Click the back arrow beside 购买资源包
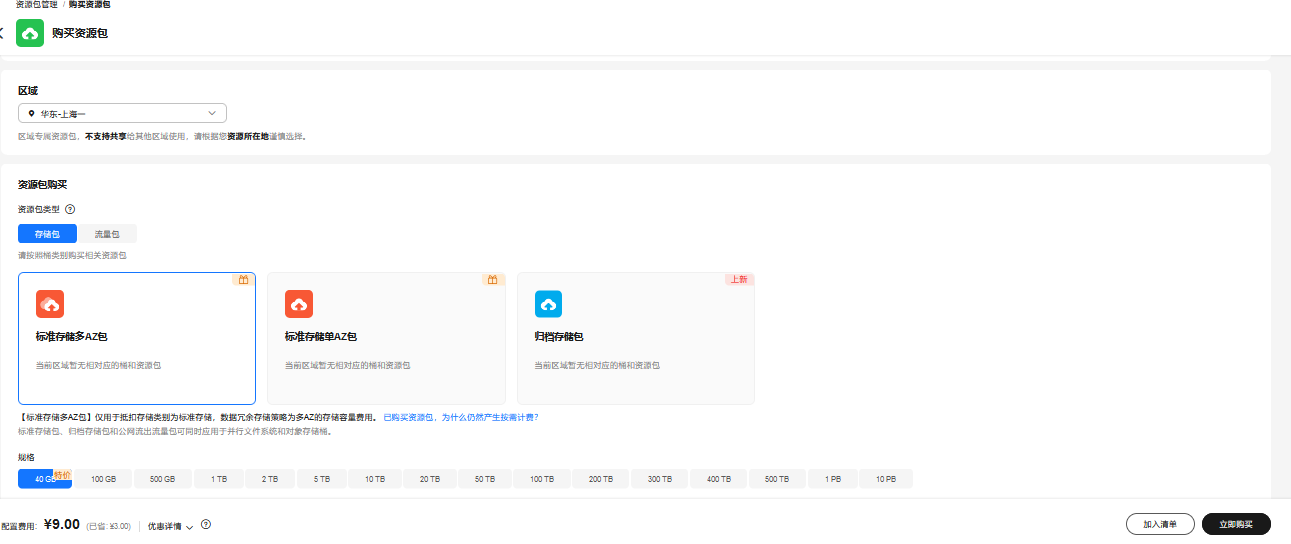1291x544 pixels. click(2, 33)
